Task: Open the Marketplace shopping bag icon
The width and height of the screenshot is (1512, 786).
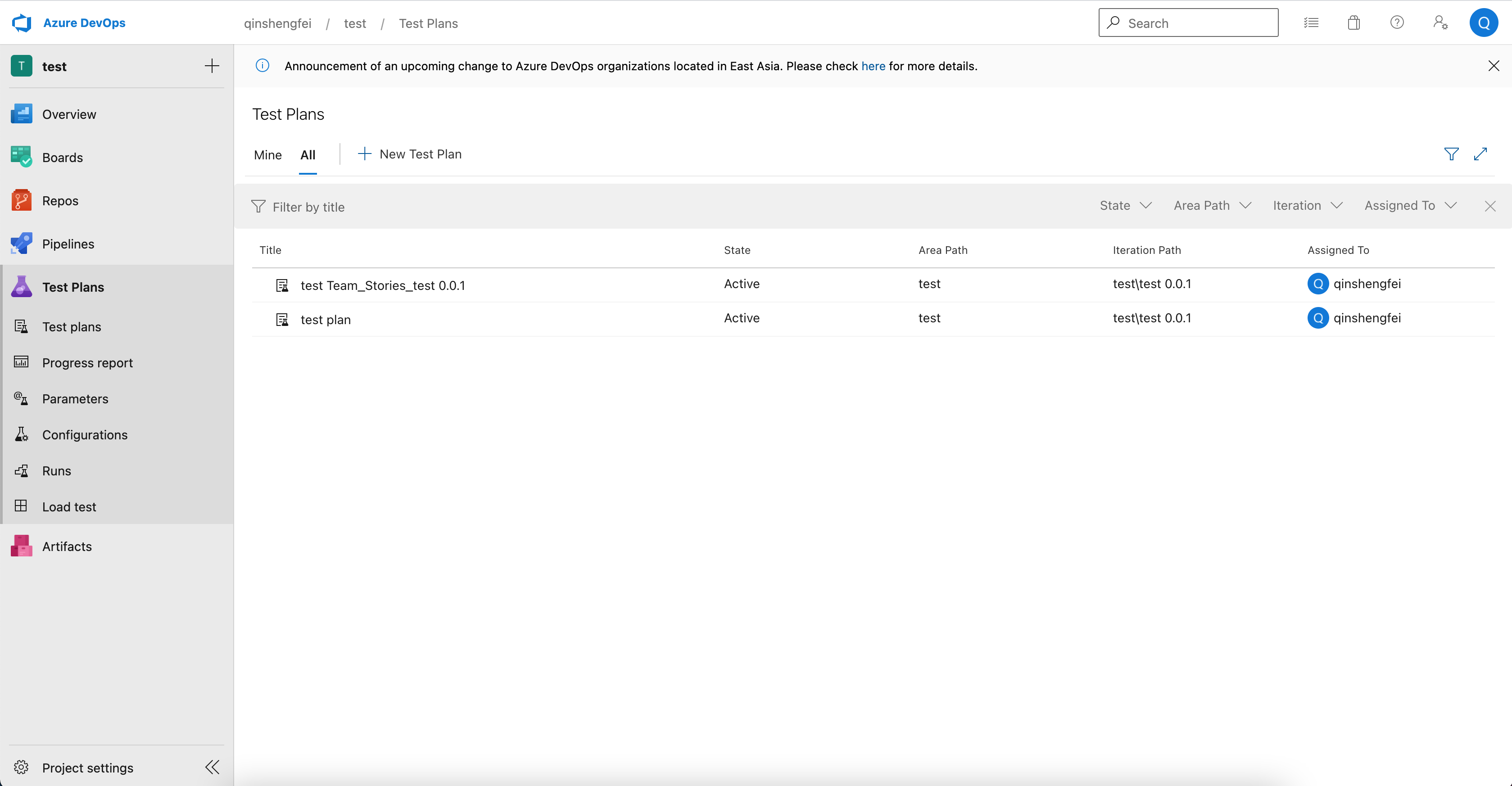Action: point(1354,23)
